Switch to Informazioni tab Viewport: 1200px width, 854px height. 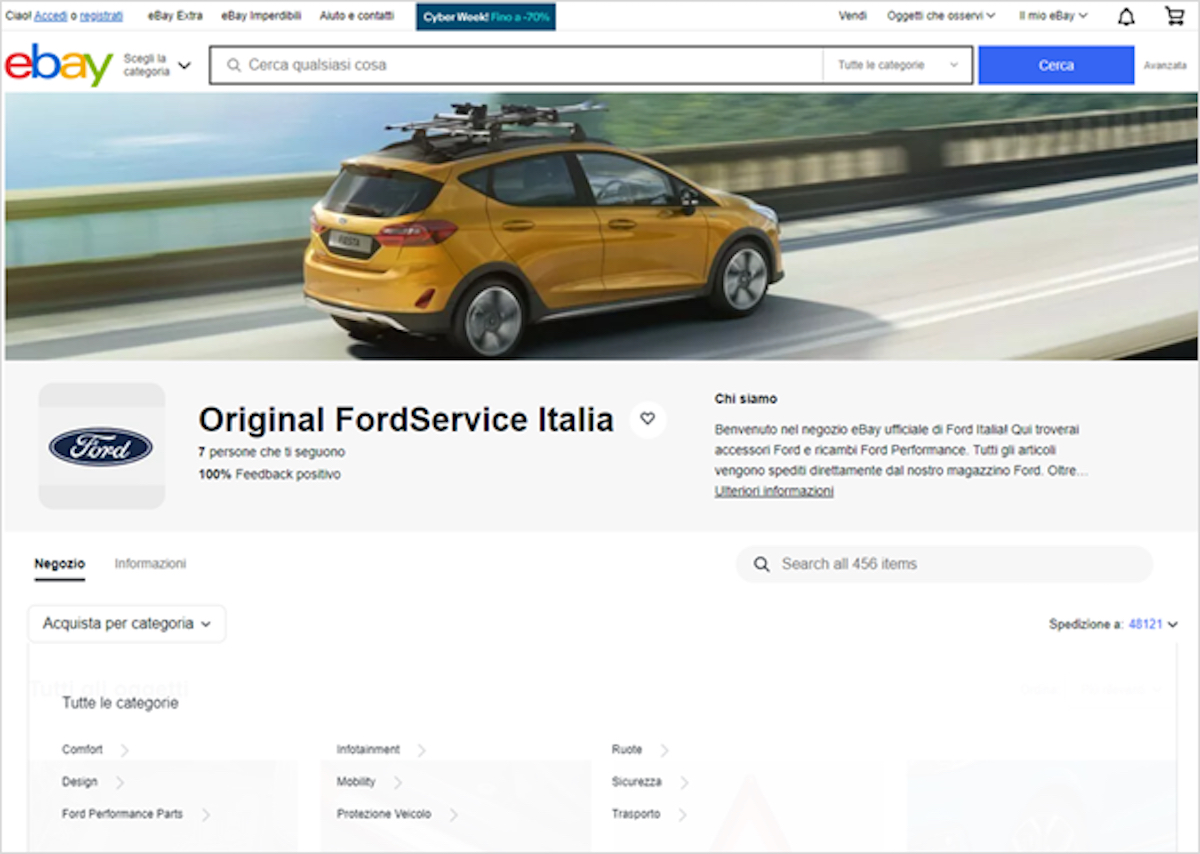[150, 564]
